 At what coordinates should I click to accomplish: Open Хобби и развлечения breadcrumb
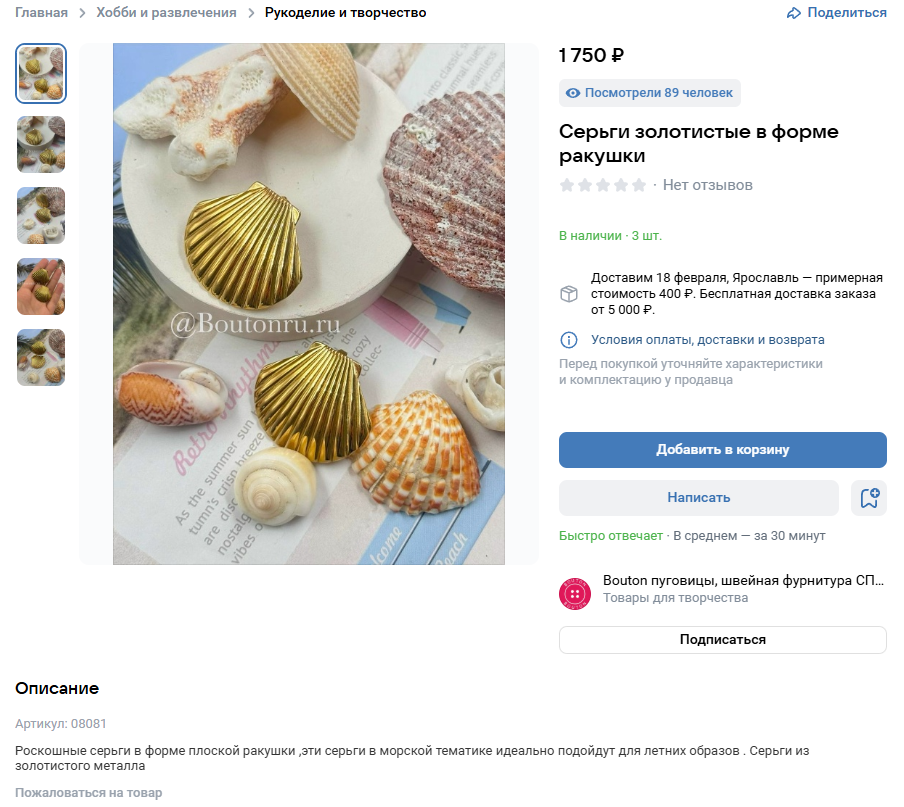tap(166, 13)
